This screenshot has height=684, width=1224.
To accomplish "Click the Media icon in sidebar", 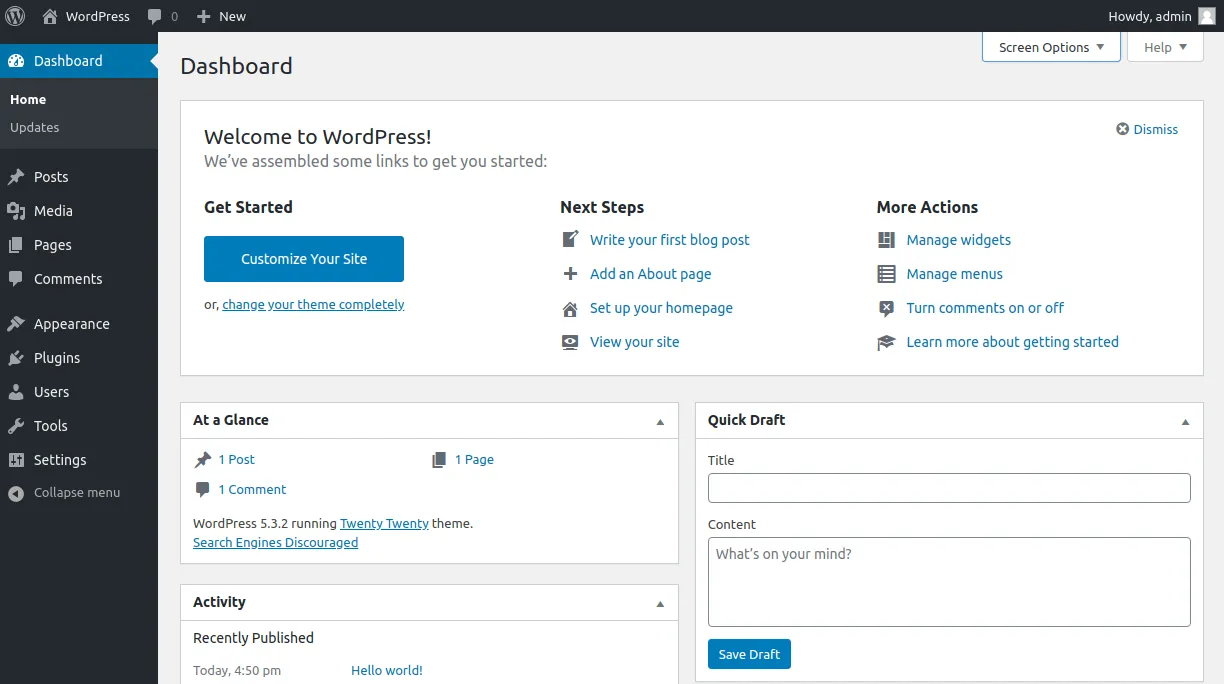I will 16,211.
